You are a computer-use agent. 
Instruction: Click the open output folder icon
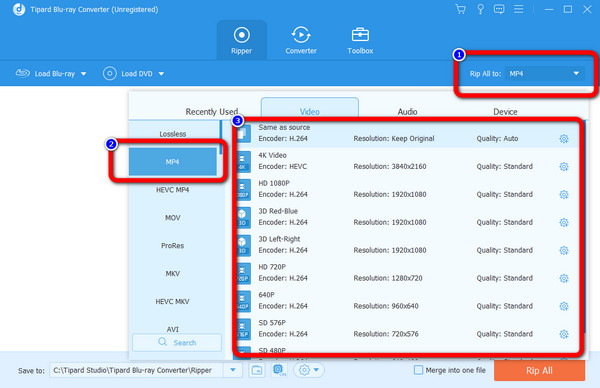(x=257, y=370)
